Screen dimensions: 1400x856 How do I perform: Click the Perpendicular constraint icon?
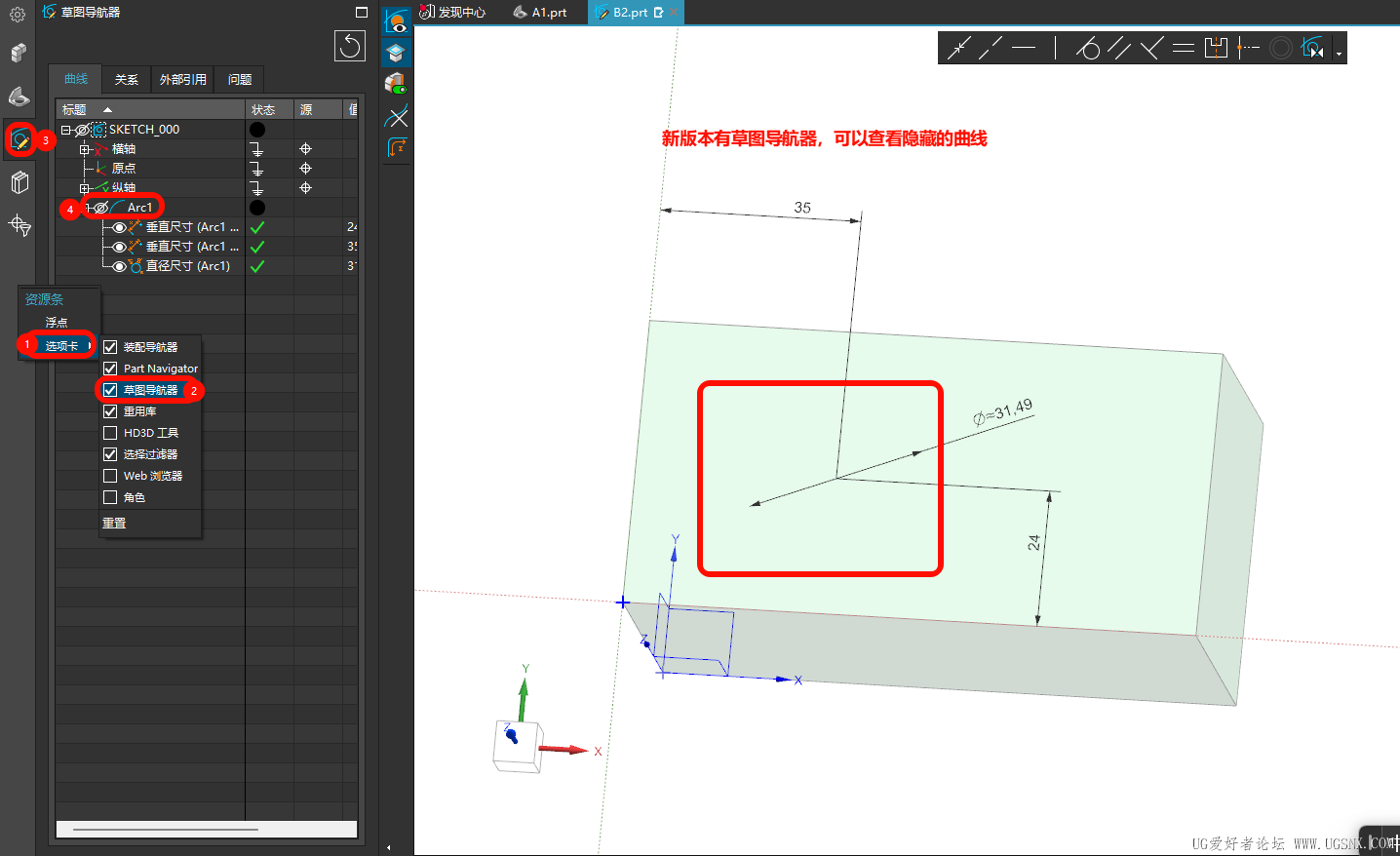(x=1151, y=48)
